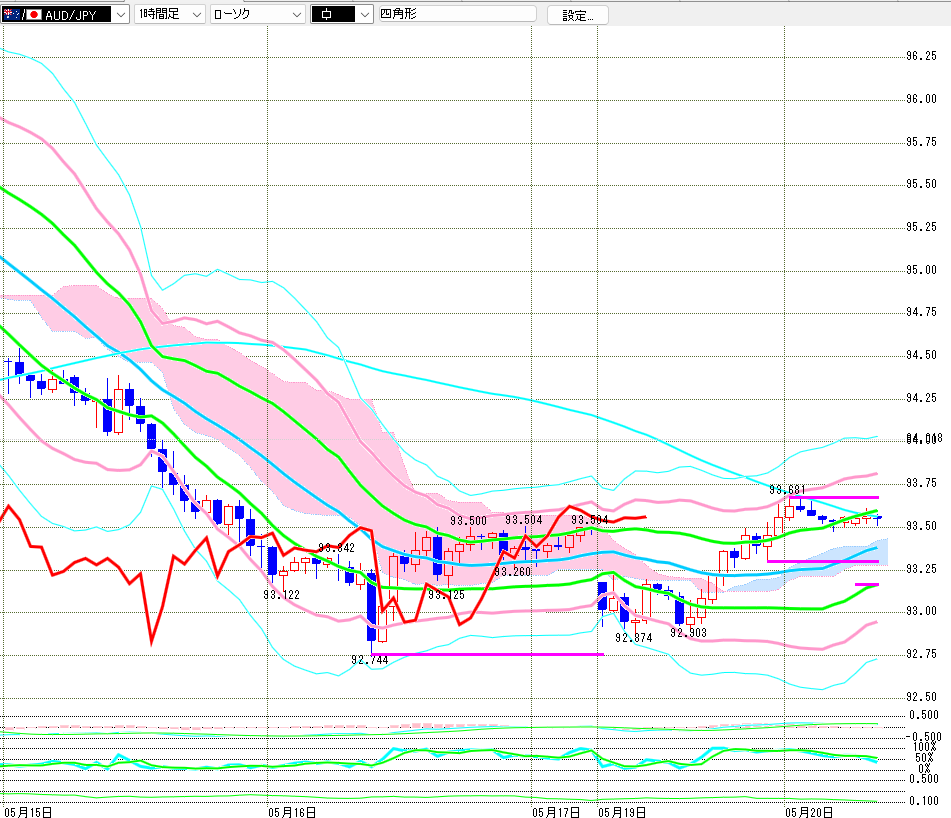Click the 95.00 price axis label
Viewport: 951px width, 818px height.
921,270
